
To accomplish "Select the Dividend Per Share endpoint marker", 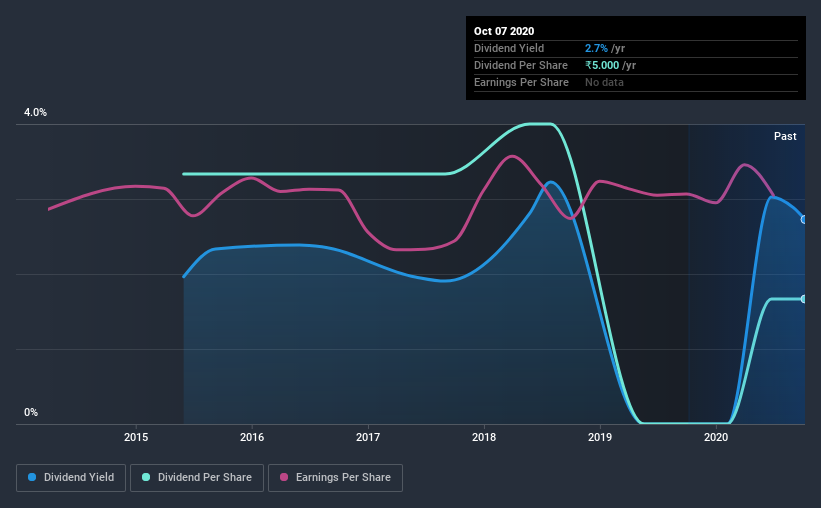I will click(x=804, y=299).
